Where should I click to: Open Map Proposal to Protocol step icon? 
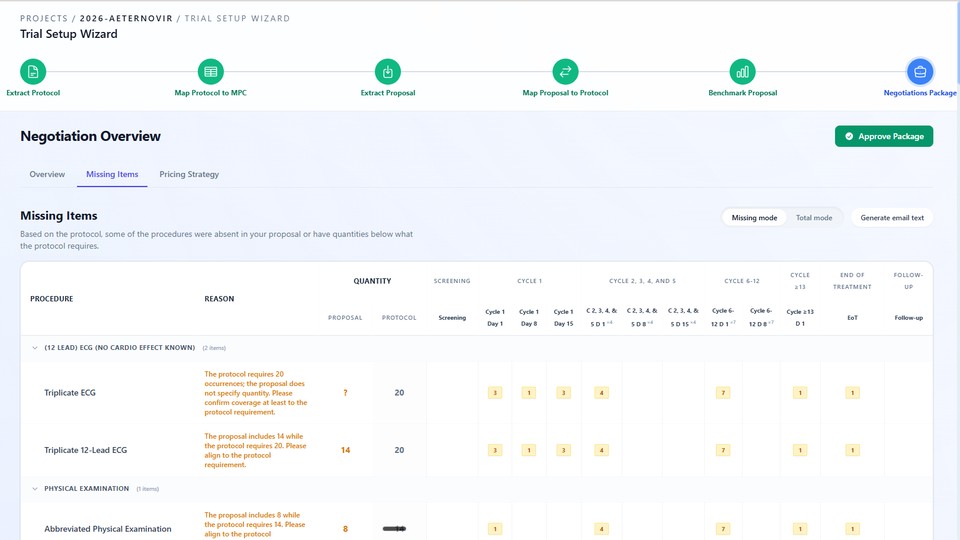click(x=565, y=72)
